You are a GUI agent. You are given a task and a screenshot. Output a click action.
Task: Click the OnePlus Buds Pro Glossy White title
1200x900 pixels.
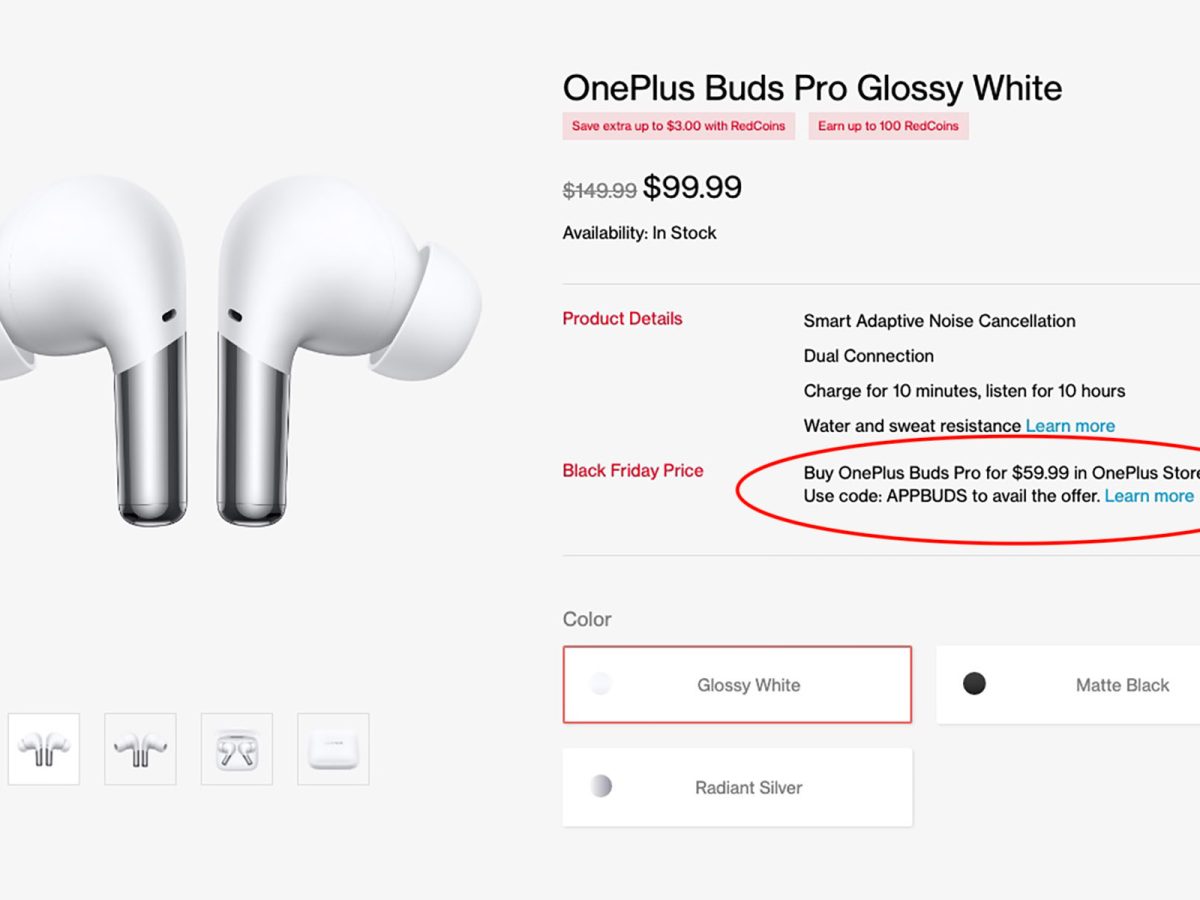coord(812,88)
